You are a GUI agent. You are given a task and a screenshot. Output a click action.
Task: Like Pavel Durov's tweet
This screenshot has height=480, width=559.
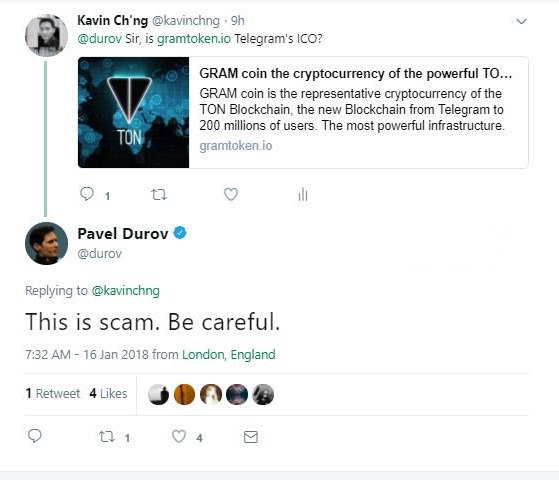tap(179, 436)
